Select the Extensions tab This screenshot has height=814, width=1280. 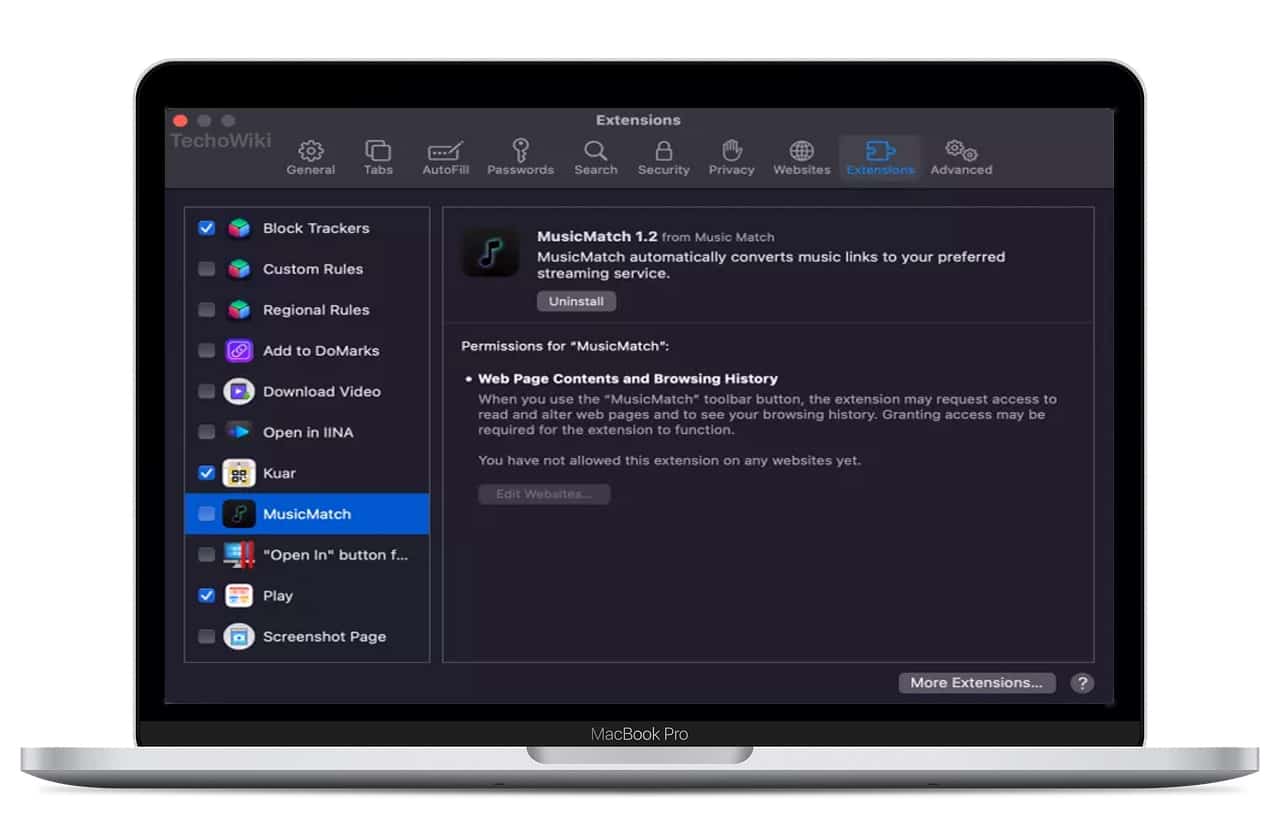[x=880, y=158]
